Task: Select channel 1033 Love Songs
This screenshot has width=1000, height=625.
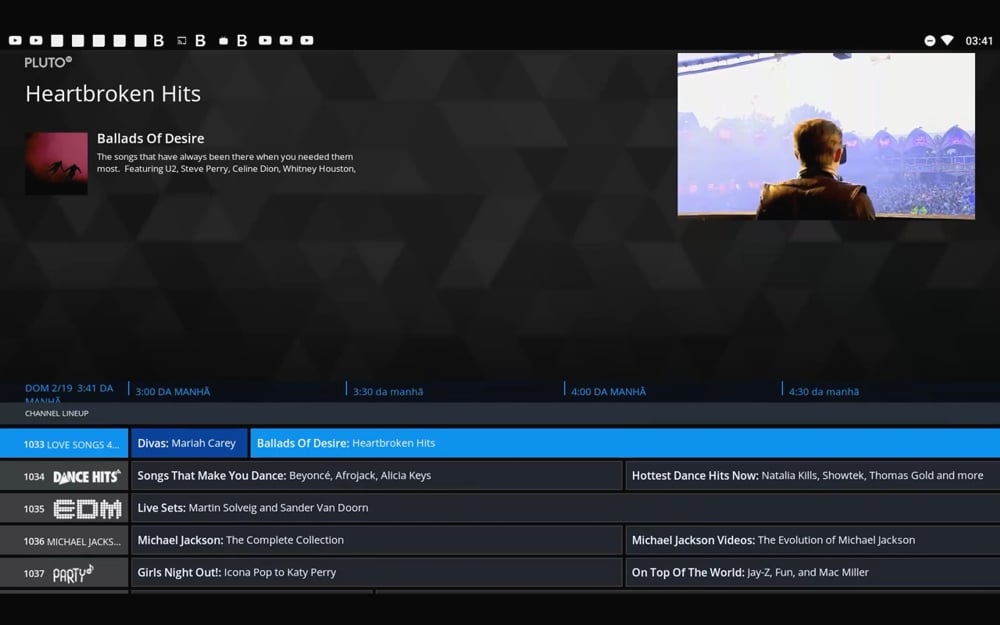Action: click(x=64, y=443)
